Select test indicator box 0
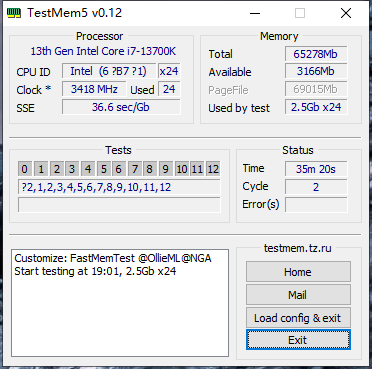Screen dimensions: 372x369 point(25,169)
